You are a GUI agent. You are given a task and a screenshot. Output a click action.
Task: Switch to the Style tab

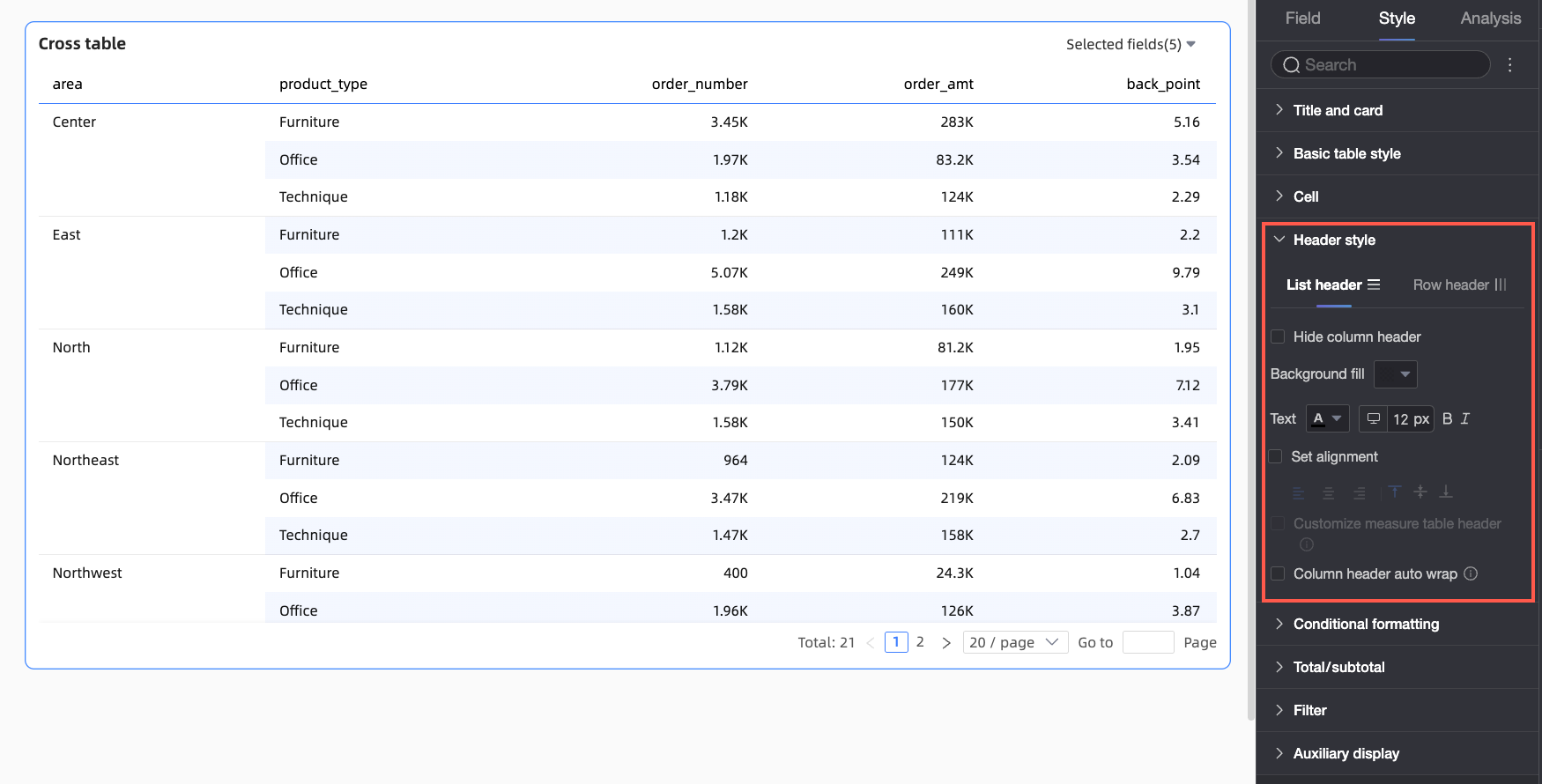point(1397,18)
